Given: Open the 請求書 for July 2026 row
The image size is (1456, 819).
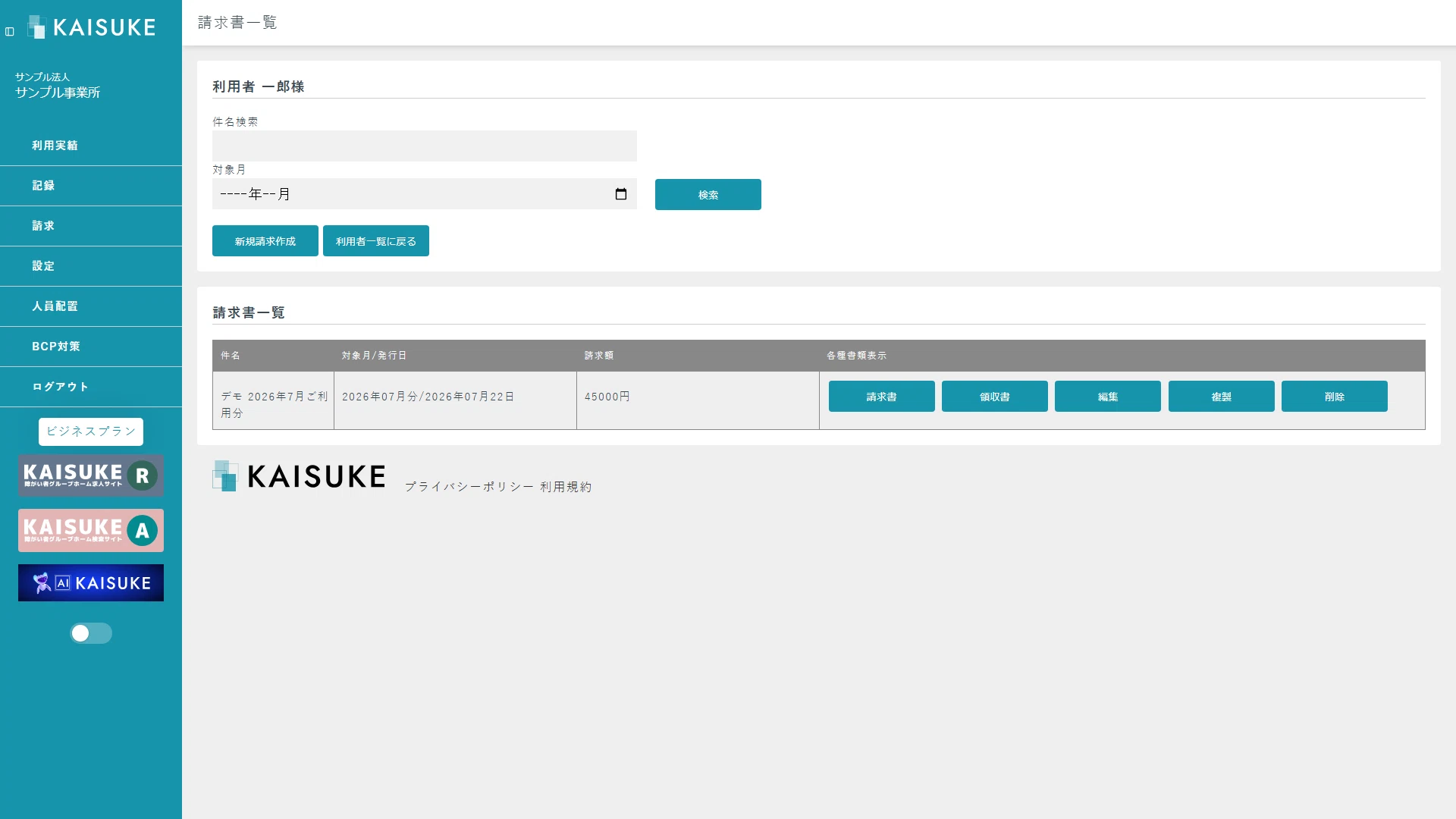Looking at the screenshot, I should [x=882, y=397].
